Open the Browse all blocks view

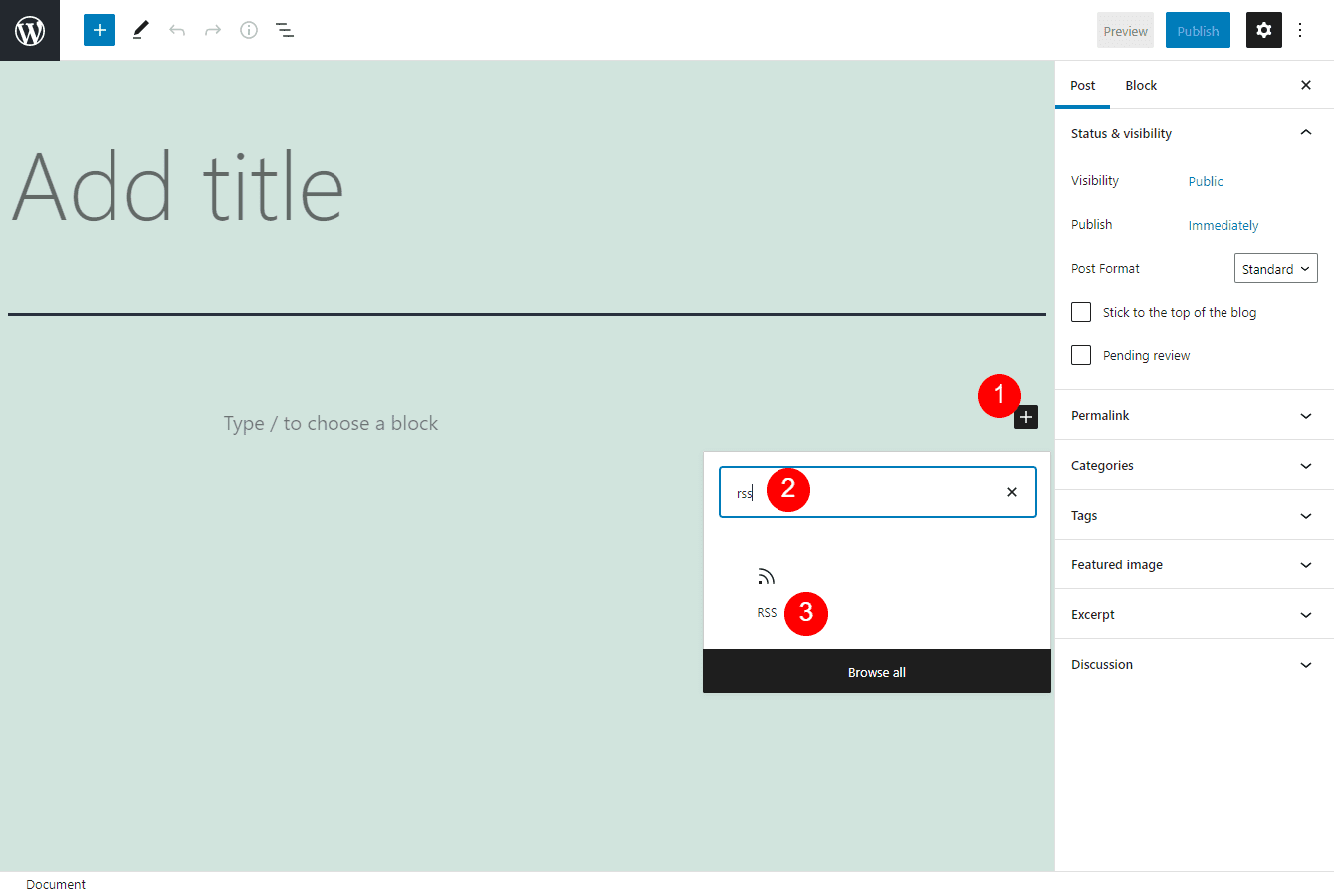click(876, 671)
